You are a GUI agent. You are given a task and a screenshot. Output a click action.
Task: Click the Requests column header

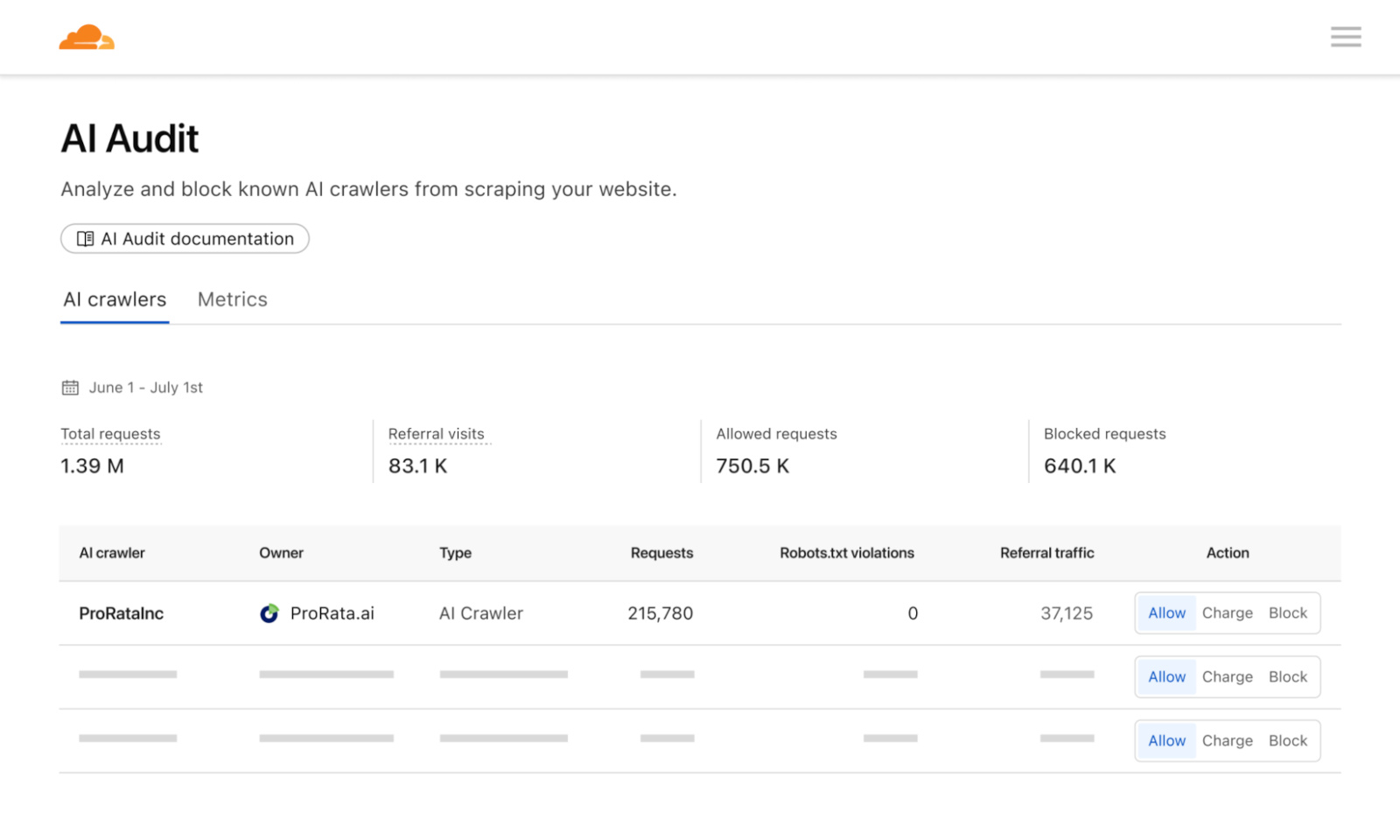pyautogui.click(x=661, y=553)
